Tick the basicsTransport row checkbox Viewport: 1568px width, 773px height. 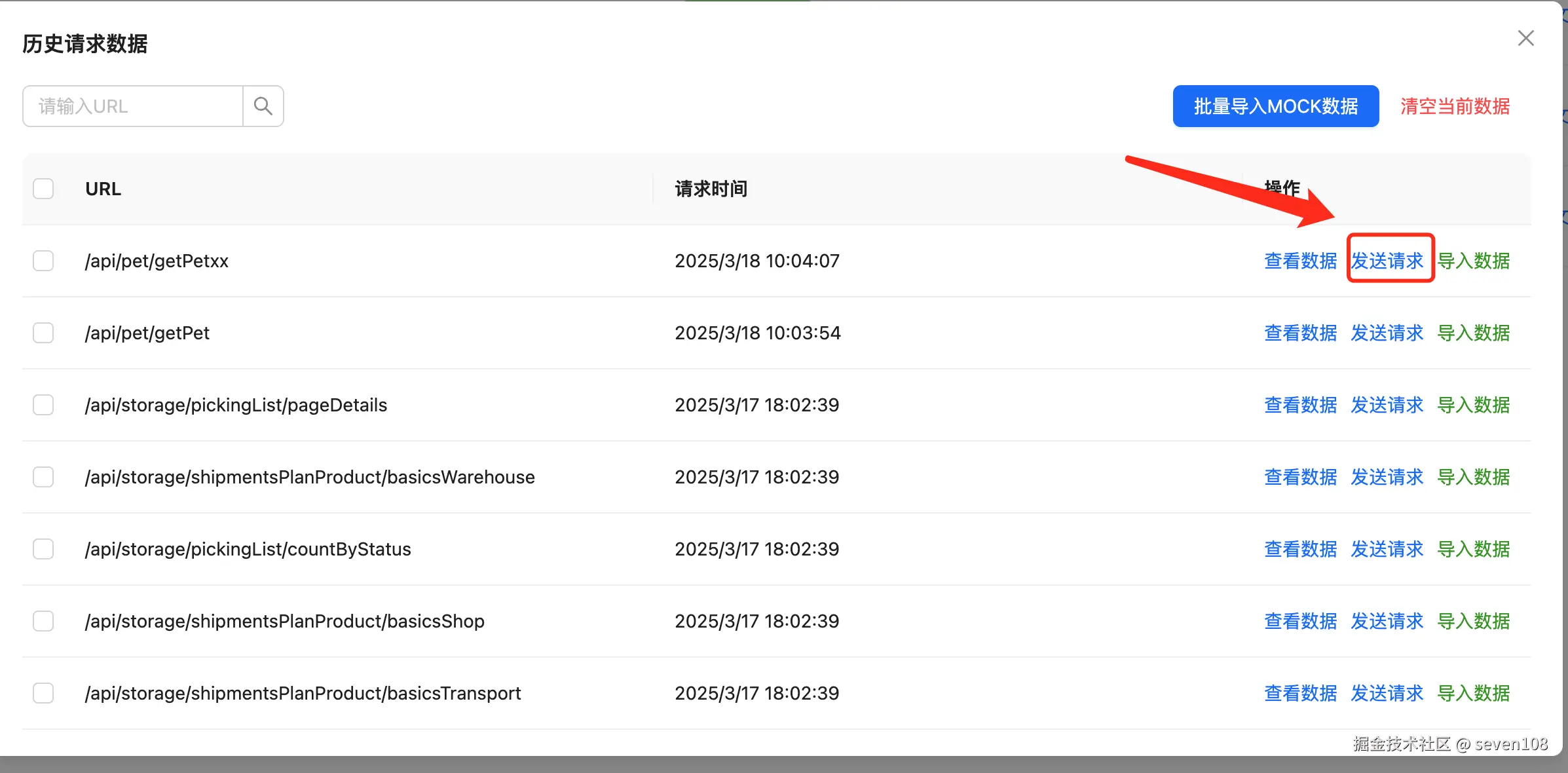pos(43,693)
